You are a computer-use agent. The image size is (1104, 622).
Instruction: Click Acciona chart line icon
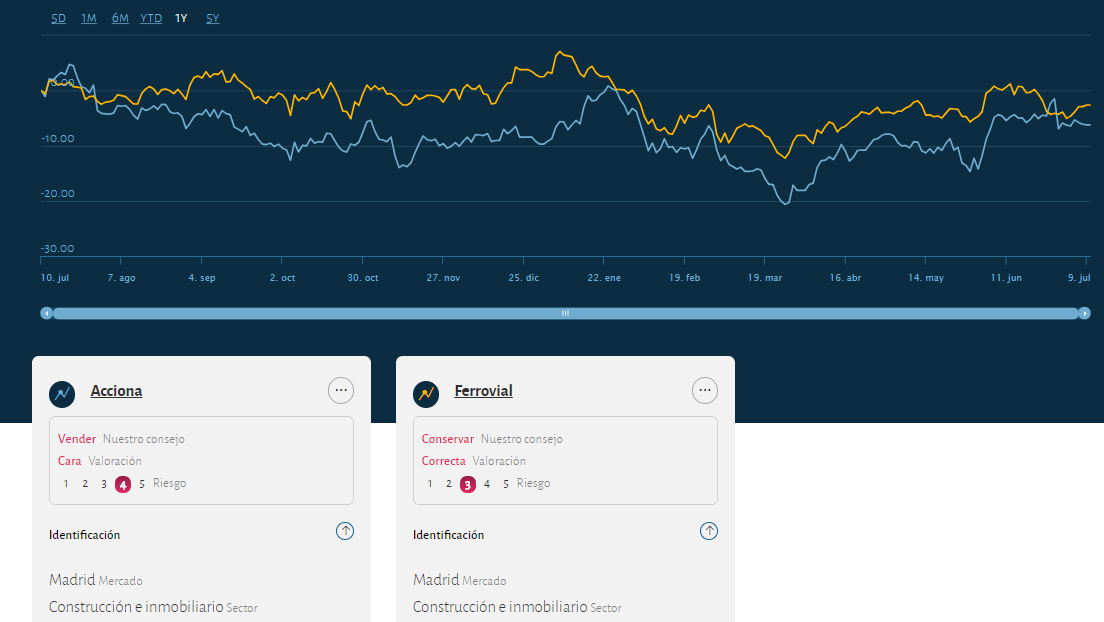coord(62,394)
